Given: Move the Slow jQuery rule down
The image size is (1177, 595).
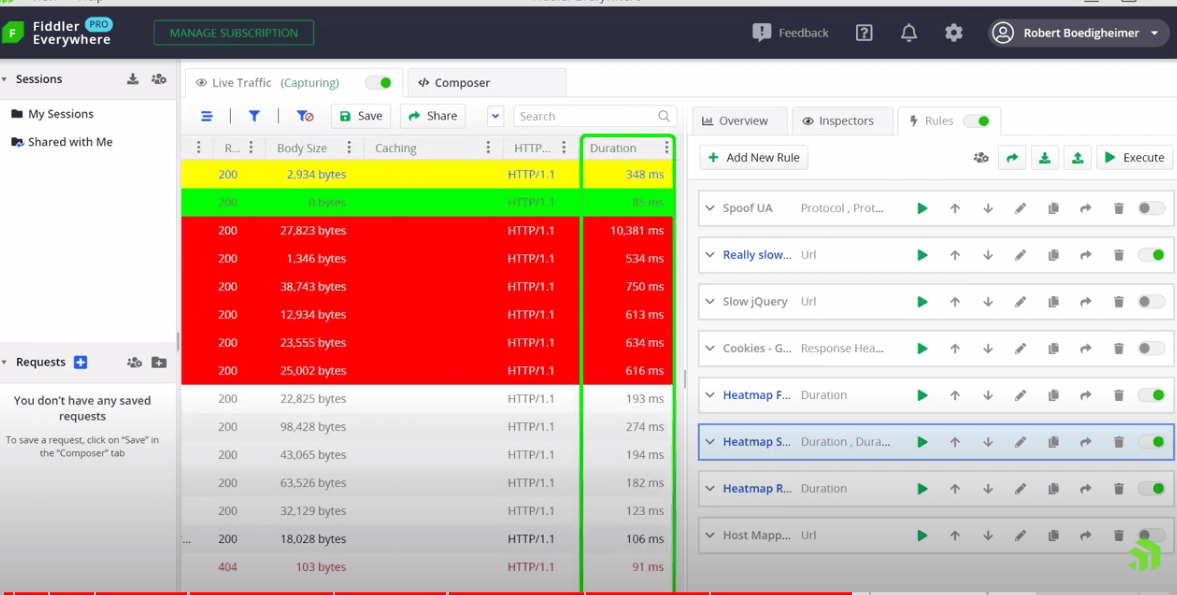Looking at the screenshot, I should [x=988, y=302].
